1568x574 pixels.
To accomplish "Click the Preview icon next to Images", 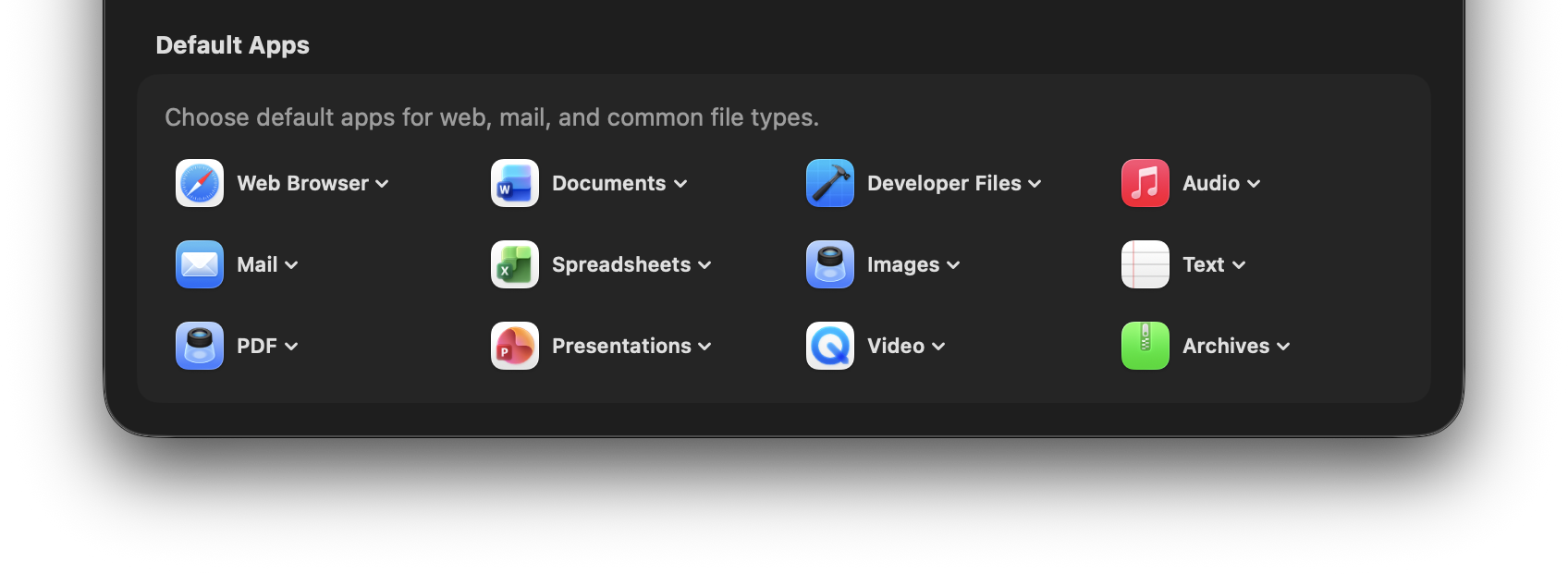I will tap(830, 264).
